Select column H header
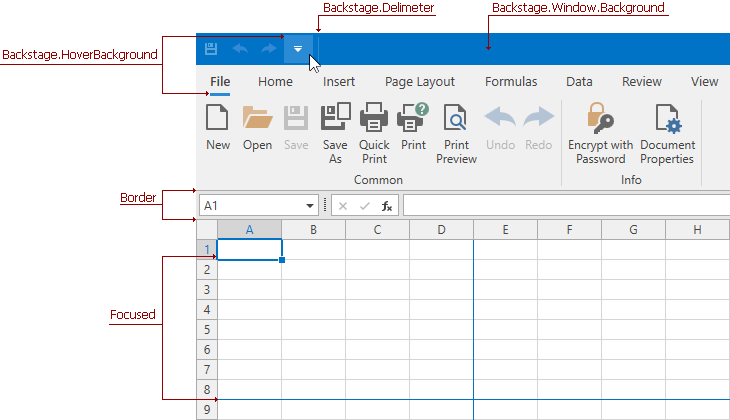Viewport: 730px width, 420px height. 697,230
